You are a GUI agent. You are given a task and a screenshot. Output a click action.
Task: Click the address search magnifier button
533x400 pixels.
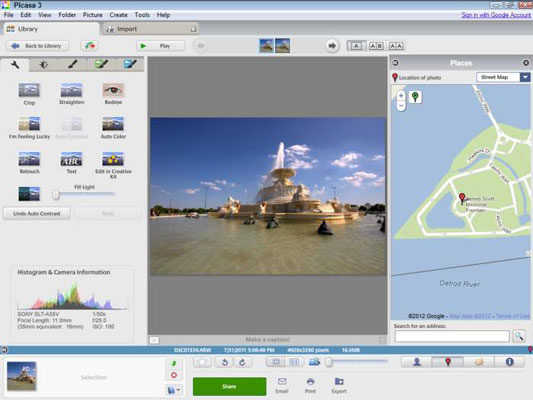coord(519,336)
